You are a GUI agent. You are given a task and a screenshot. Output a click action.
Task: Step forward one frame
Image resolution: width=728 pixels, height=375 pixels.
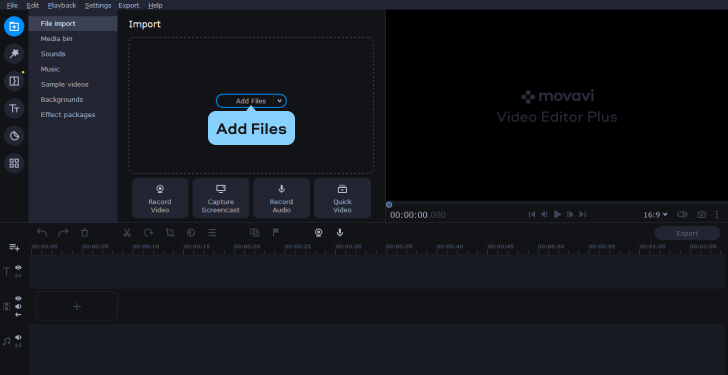[570, 214]
